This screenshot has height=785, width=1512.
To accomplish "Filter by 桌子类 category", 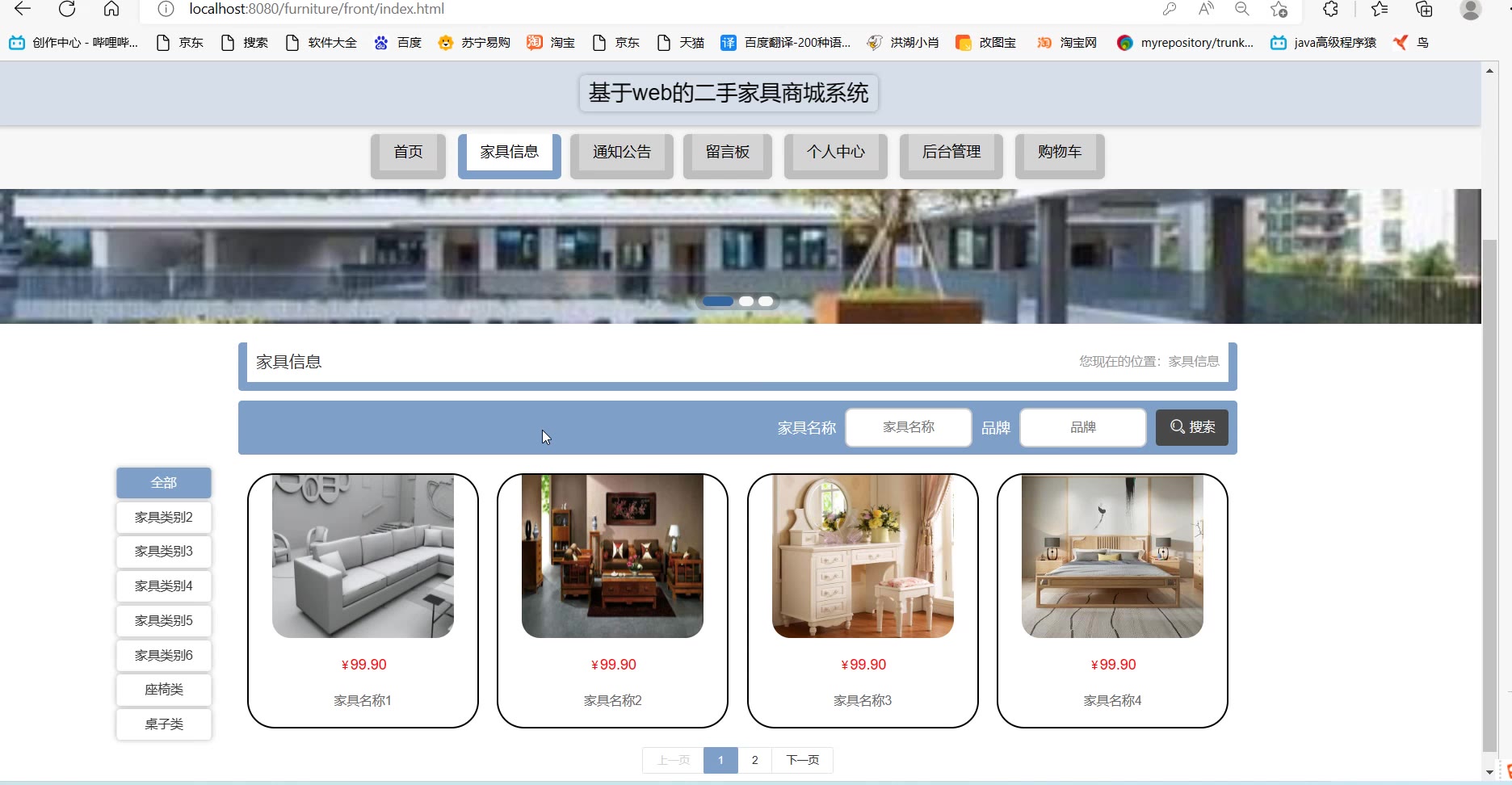I will [x=164, y=724].
